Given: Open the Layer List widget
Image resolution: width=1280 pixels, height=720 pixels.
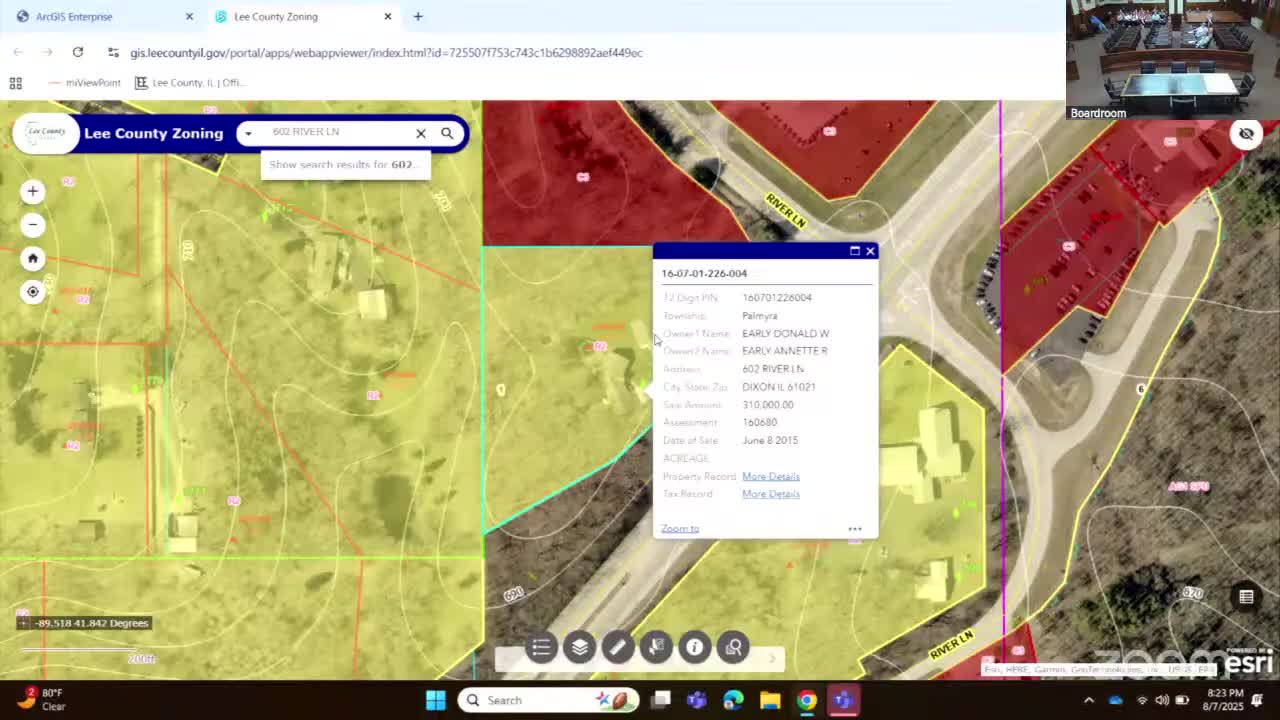Looking at the screenshot, I should (x=580, y=647).
